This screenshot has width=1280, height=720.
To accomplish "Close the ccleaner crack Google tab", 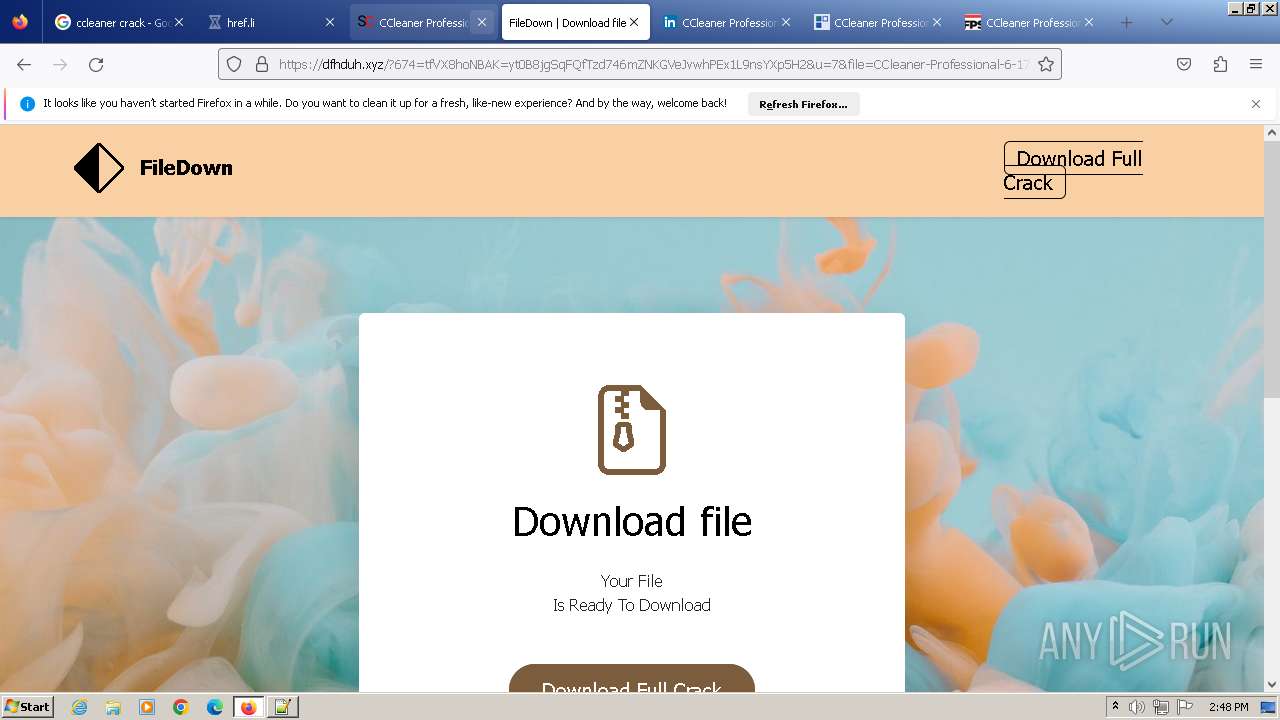I will point(178,22).
